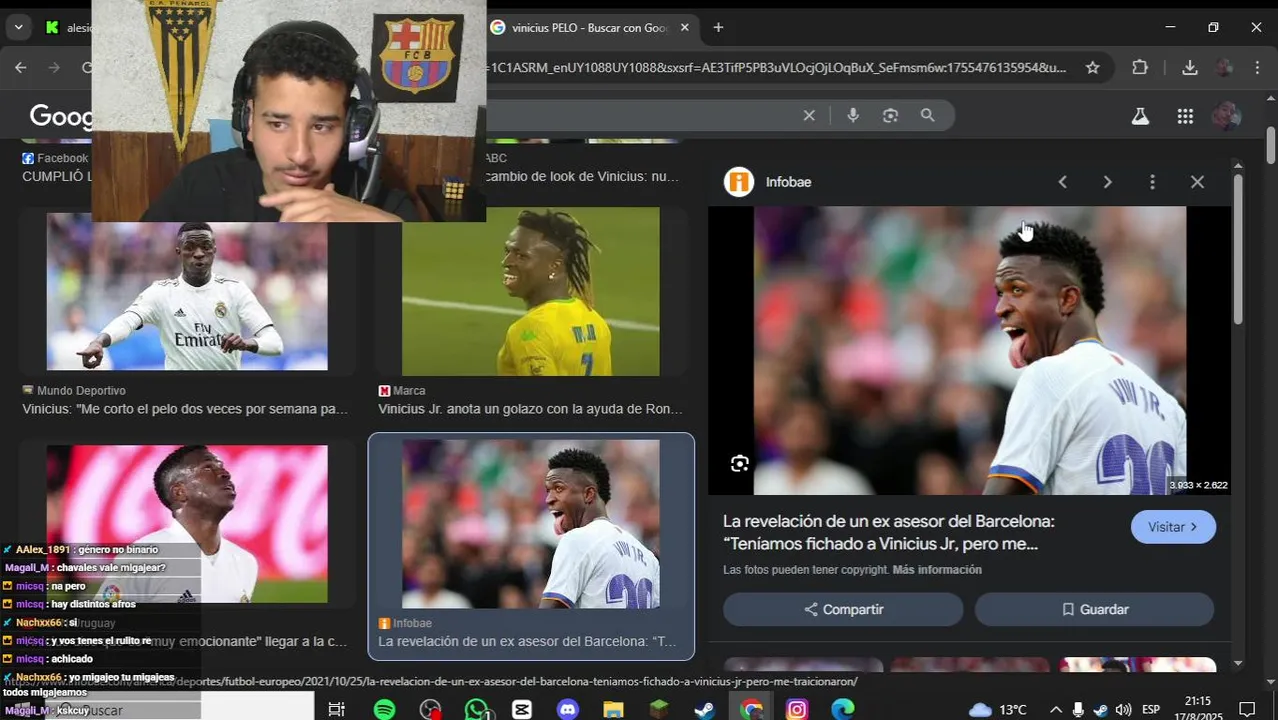
Task: Open CapCut from the taskbar
Action: point(522,710)
